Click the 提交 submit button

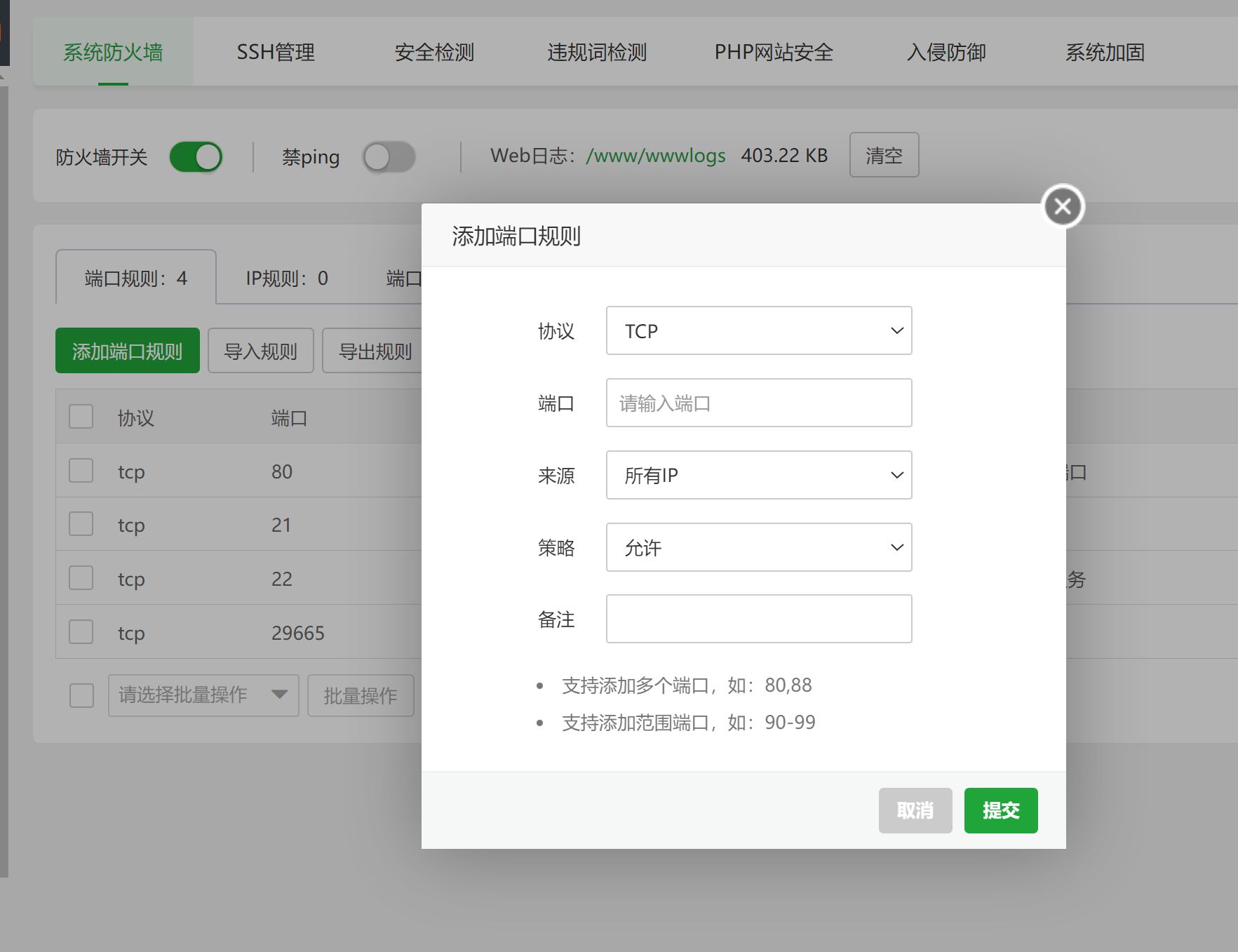(x=1001, y=810)
